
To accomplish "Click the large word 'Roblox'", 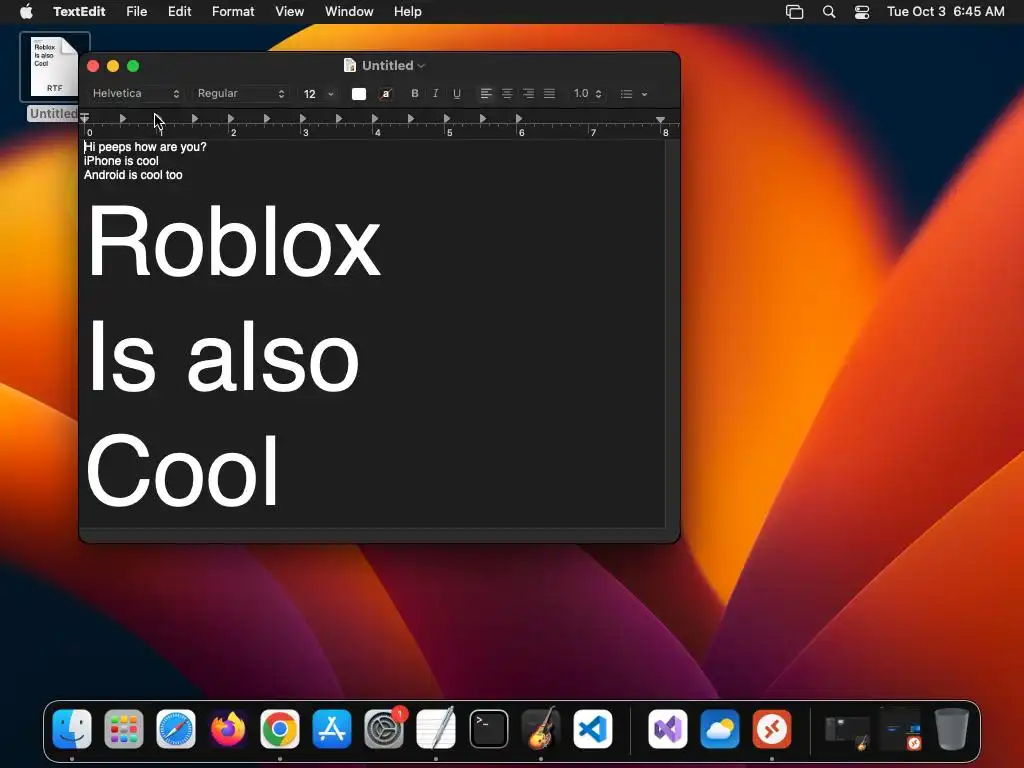I will (x=234, y=243).
